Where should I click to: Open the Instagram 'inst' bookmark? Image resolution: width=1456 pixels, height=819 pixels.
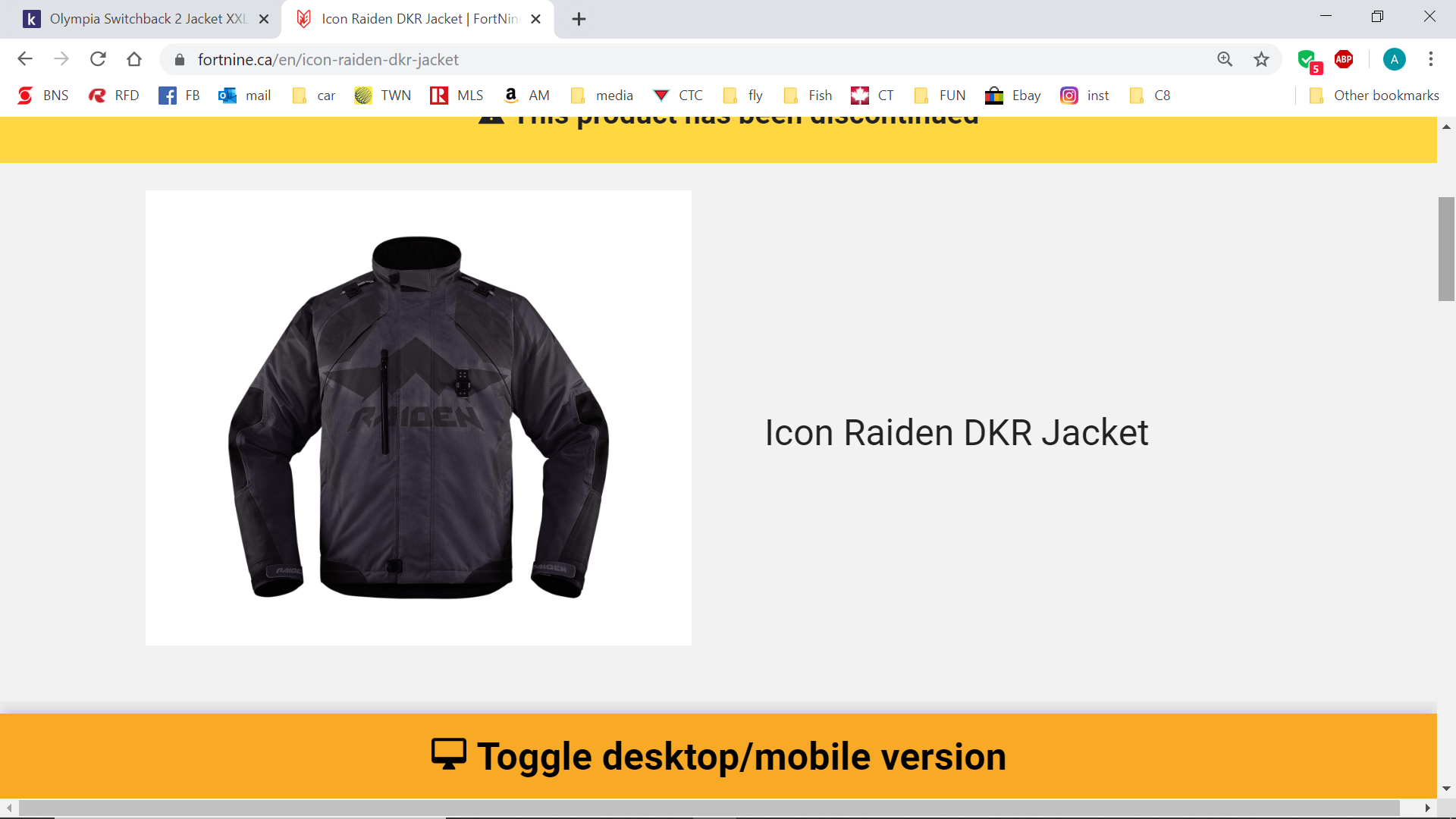[x=1084, y=96]
